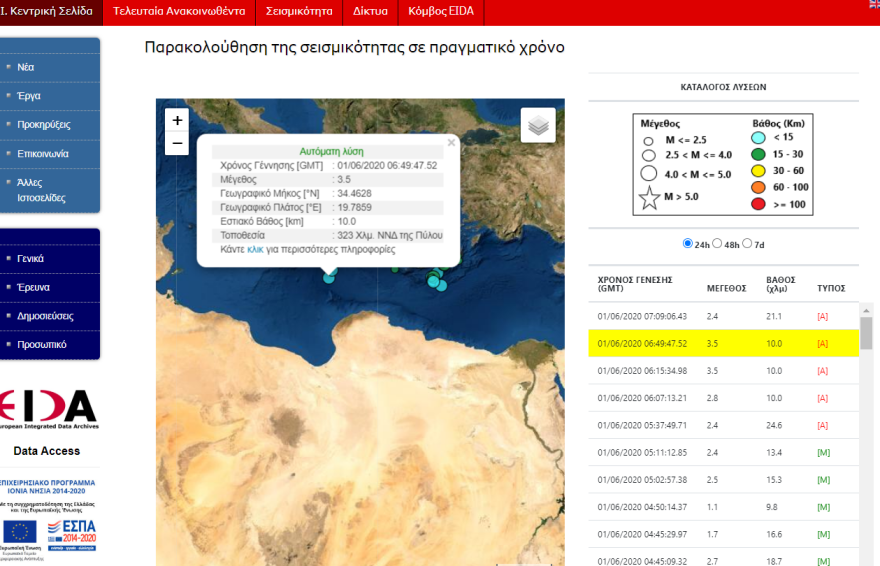The width and height of the screenshot is (880, 566).
Task: Select the 01/06/2020 04:50:14.37 event row
Action: tap(723, 507)
